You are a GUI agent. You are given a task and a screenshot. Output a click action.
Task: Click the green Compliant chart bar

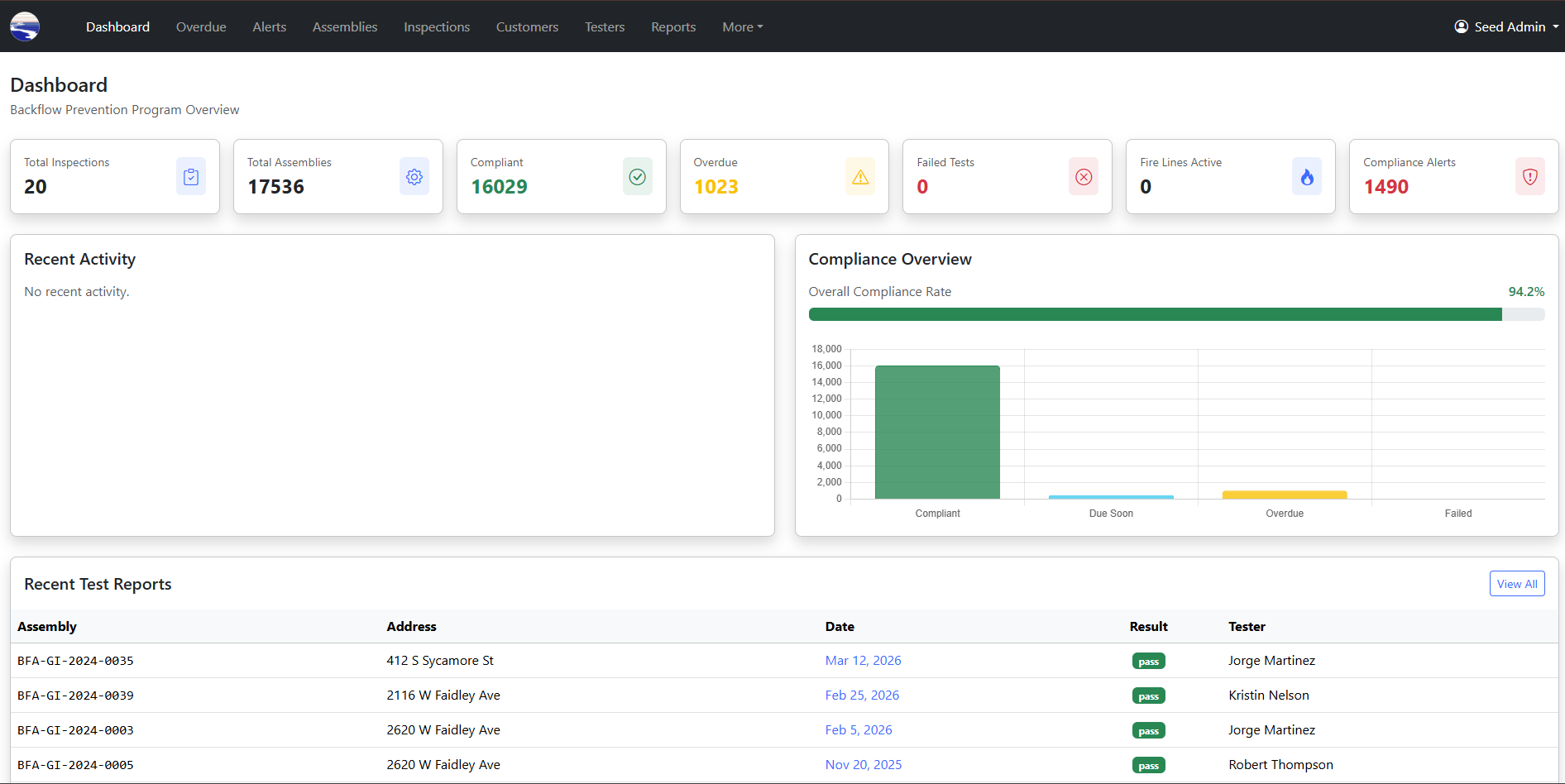click(937, 432)
